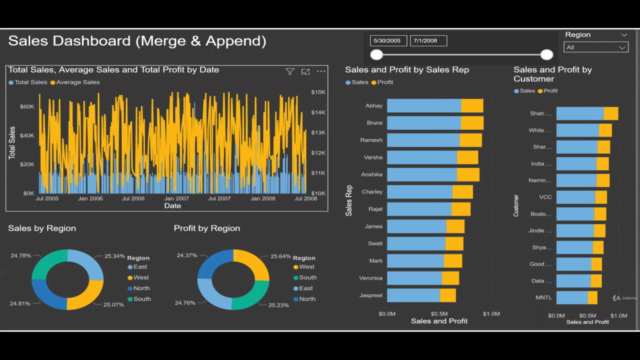The height and width of the screenshot is (360, 640).
Task: Select the right date slider handle
Action: click(x=547, y=54)
